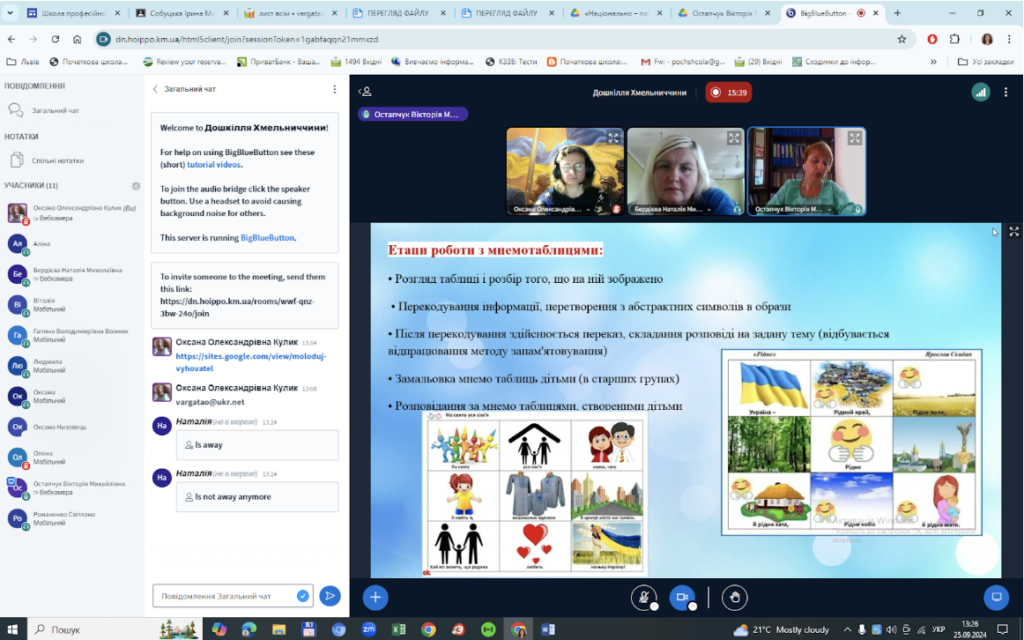Hide the Загальний чат panel with the back chevron
This screenshot has height=640, width=1024.
(155, 89)
